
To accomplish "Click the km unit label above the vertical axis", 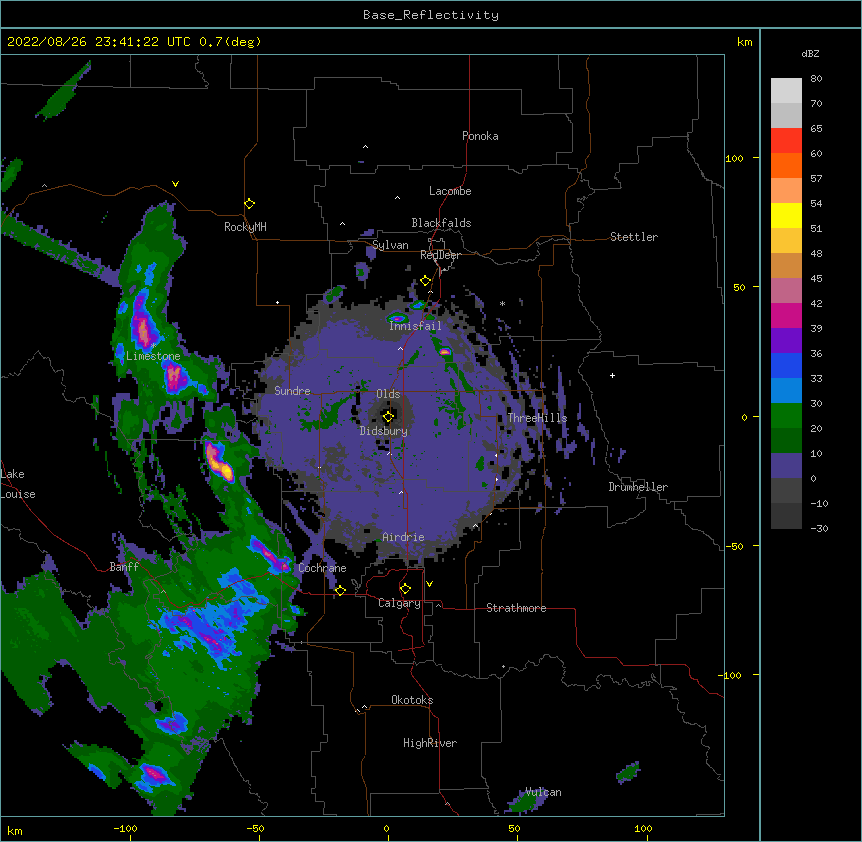I will (x=744, y=42).
